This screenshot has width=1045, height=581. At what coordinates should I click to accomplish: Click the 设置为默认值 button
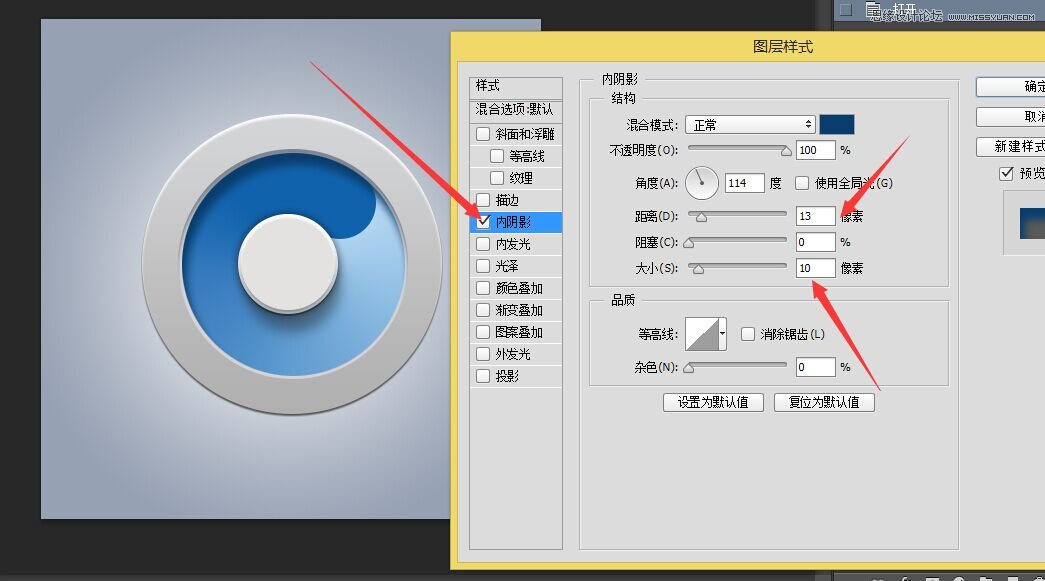pyautogui.click(x=713, y=402)
